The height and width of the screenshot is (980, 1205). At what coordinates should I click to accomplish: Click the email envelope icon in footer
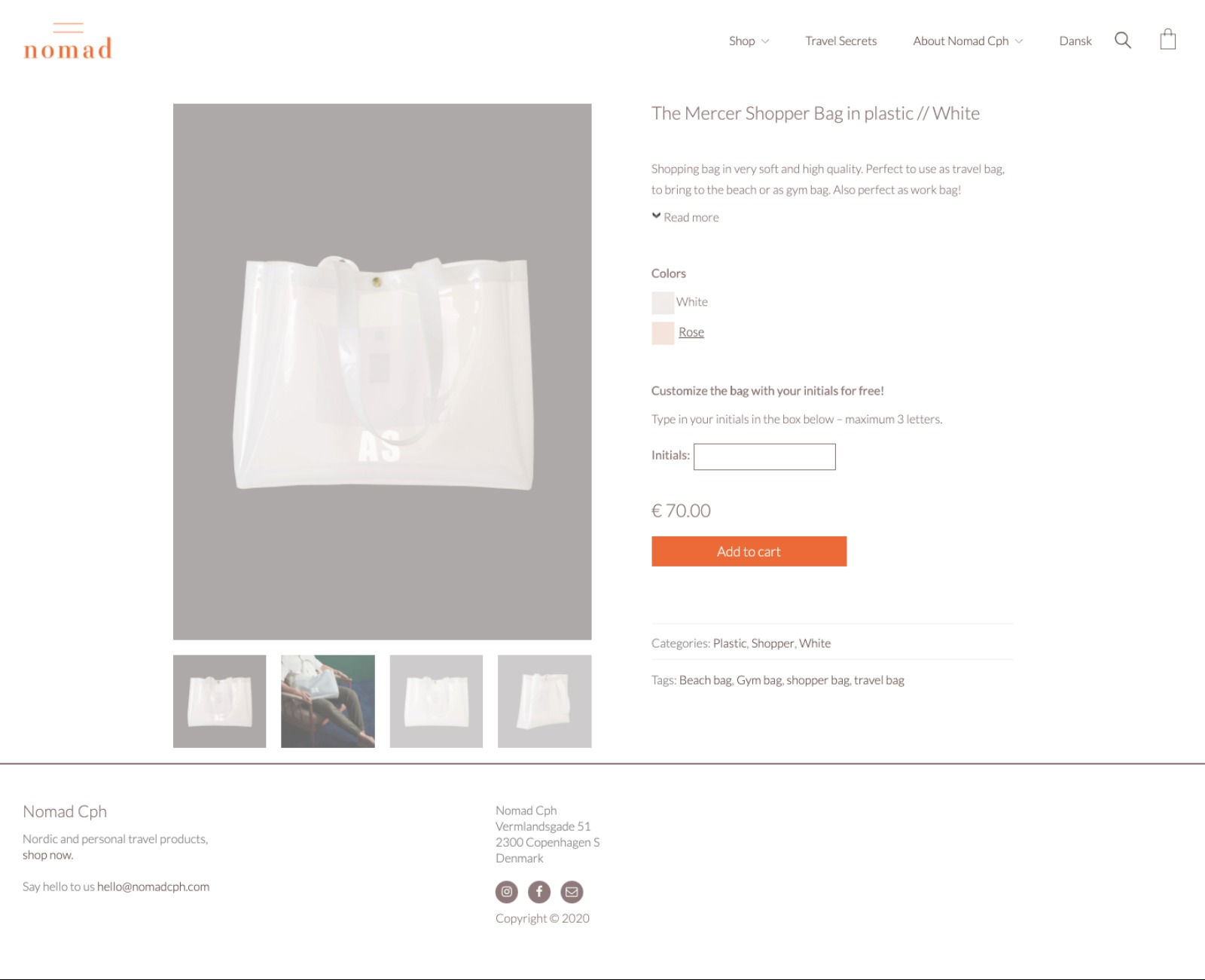[572, 892]
